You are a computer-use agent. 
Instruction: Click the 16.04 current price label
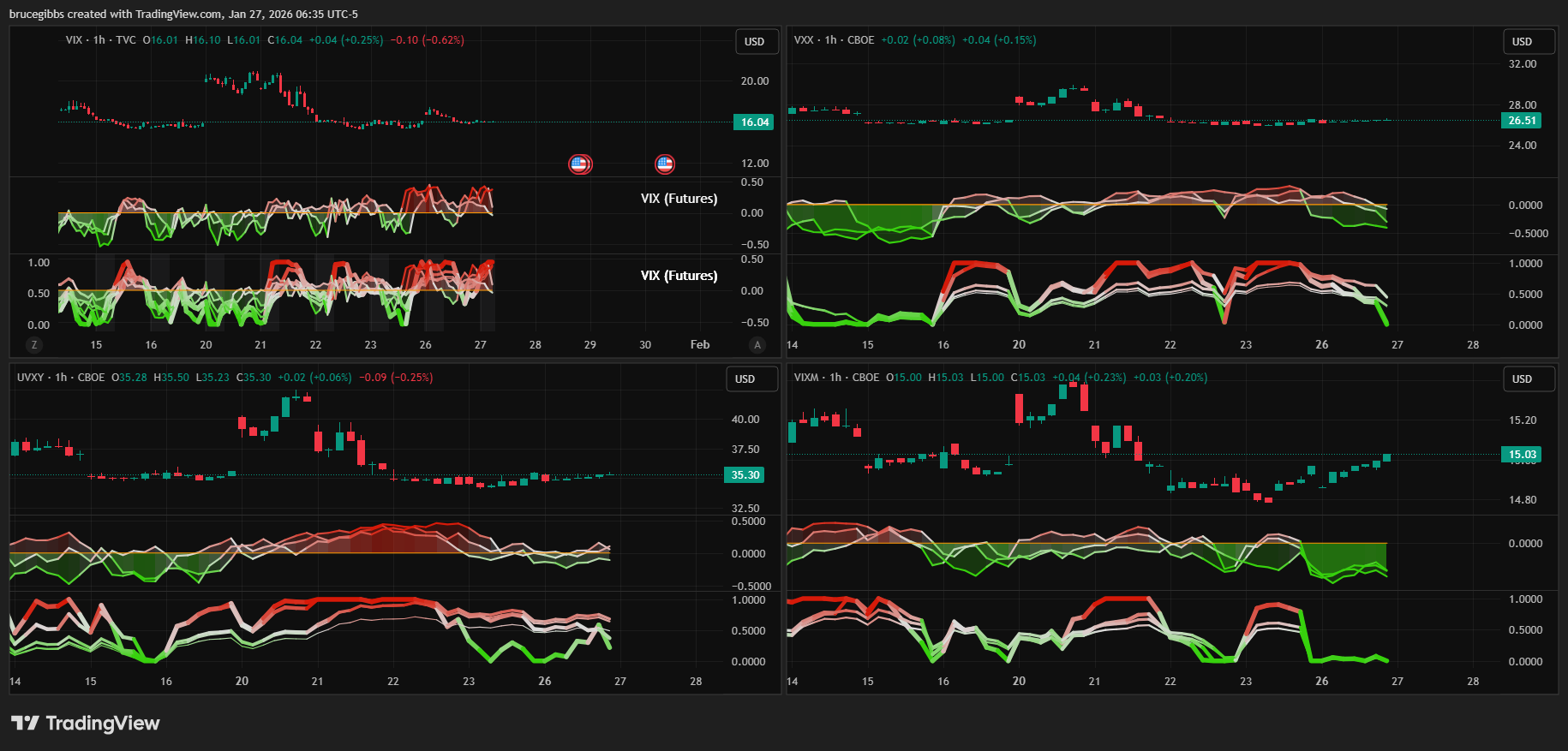(754, 122)
